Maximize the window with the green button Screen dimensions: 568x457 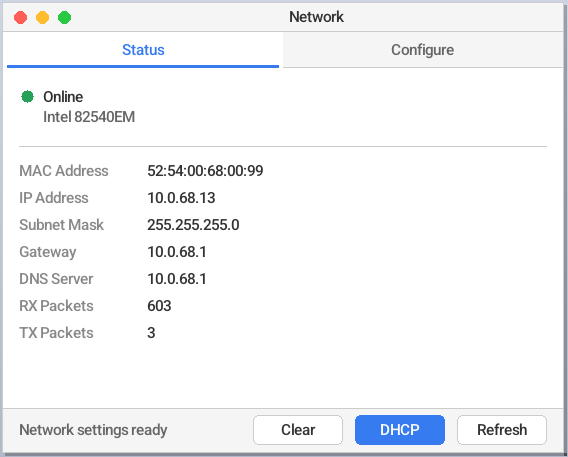(x=64, y=17)
